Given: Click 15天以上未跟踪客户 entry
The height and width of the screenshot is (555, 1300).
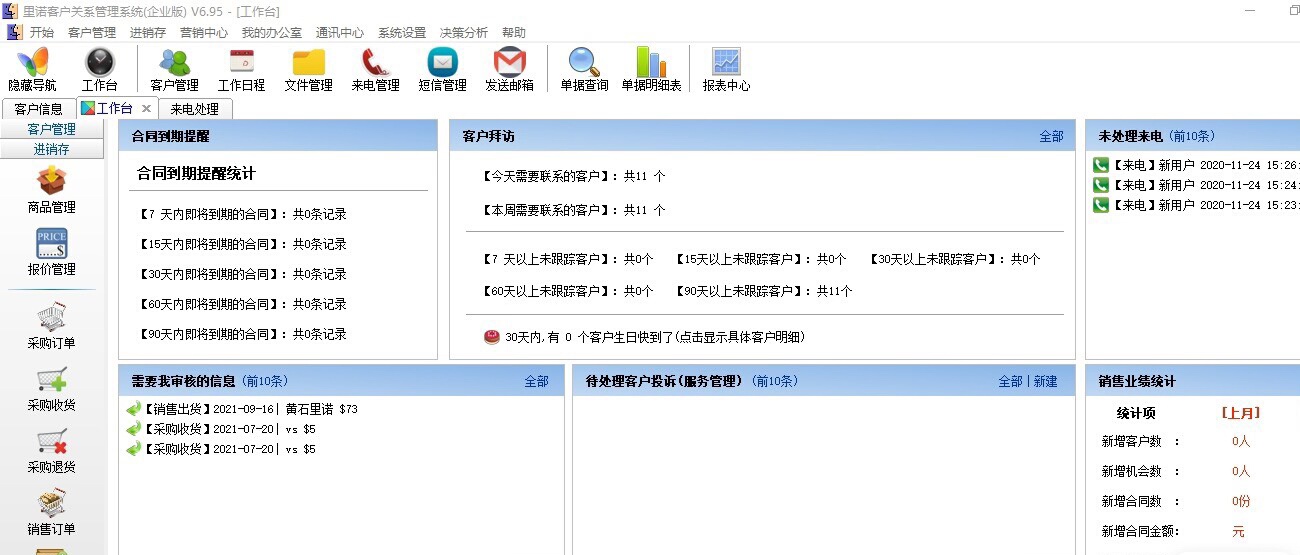Looking at the screenshot, I should 760,259.
